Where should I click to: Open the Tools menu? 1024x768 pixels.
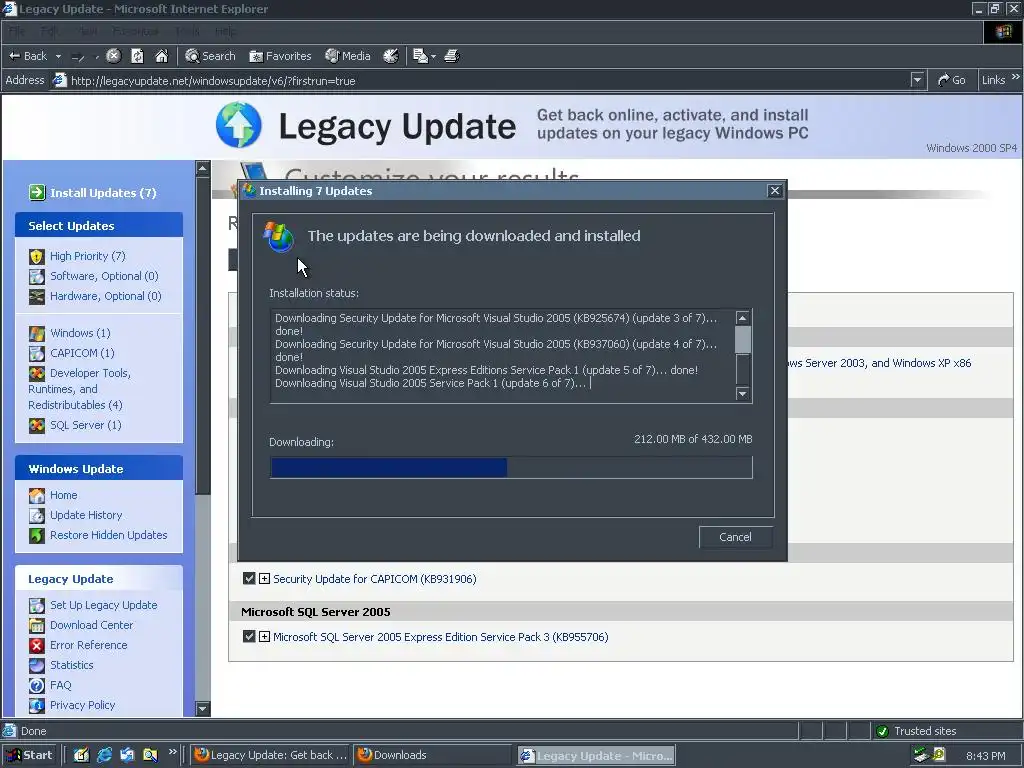tap(187, 31)
